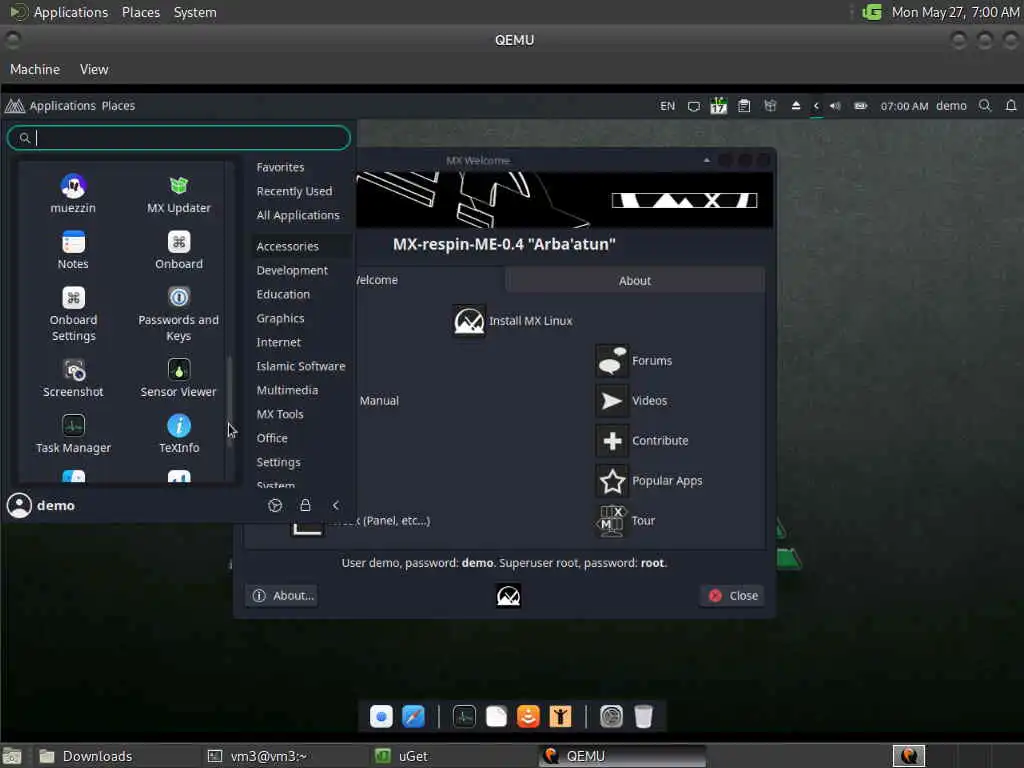
Task: Expand hidden tray icons arrow
Action: [x=816, y=106]
